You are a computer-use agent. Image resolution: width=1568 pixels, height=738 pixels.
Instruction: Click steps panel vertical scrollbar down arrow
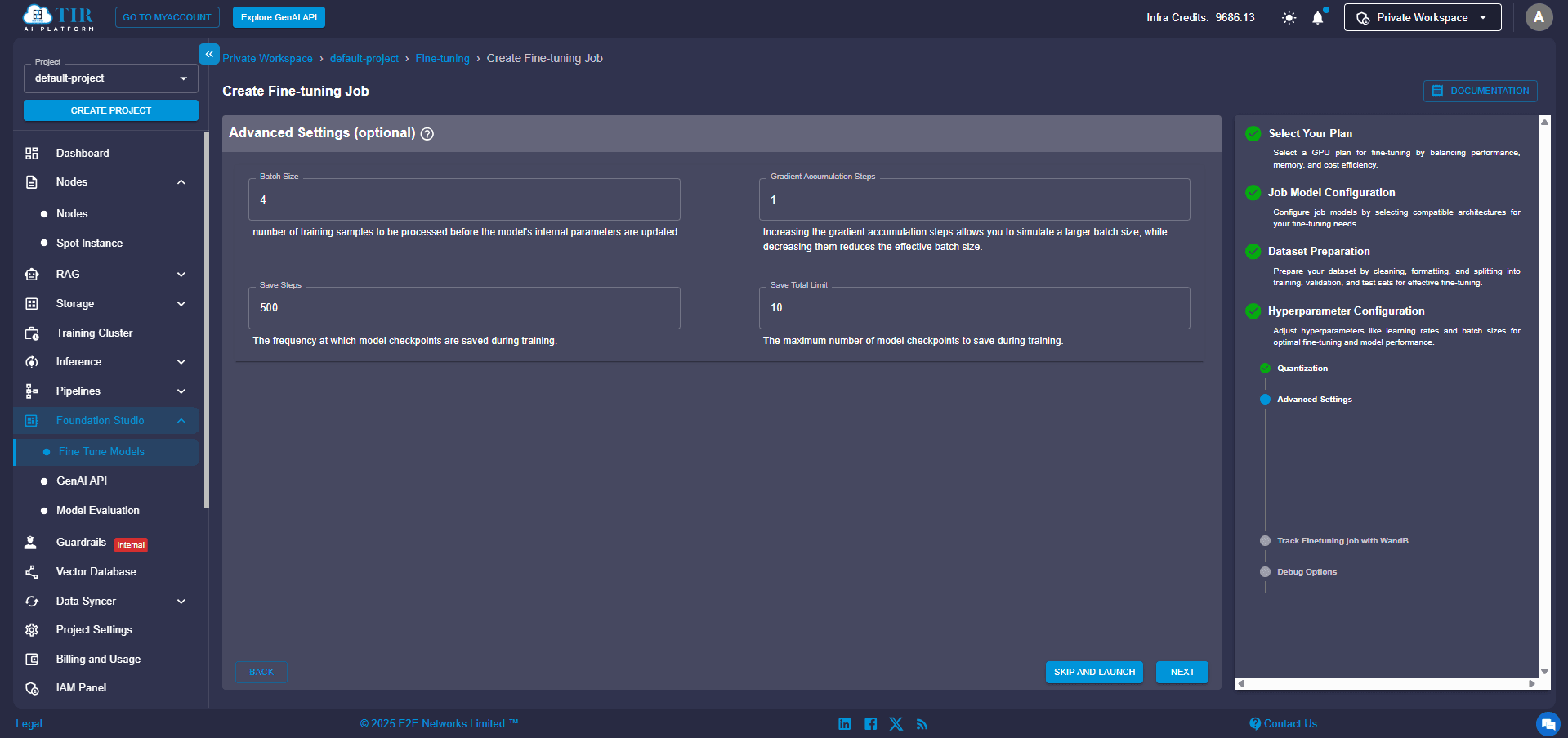pyautogui.click(x=1544, y=671)
